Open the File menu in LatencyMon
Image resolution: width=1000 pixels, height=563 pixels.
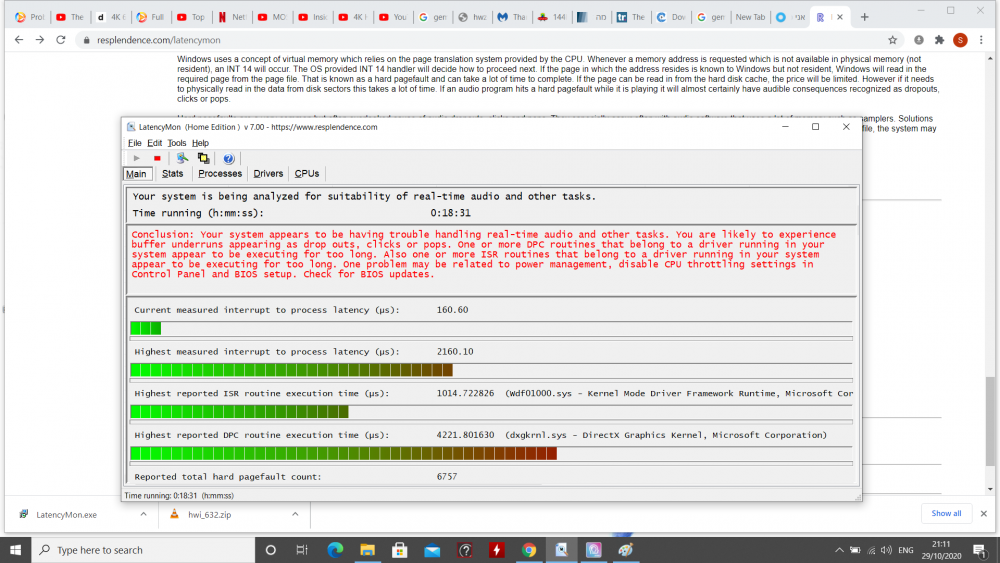point(135,143)
